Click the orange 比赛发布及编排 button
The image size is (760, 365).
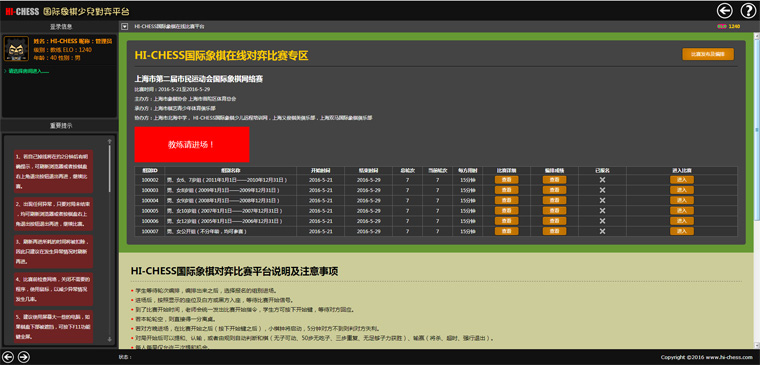click(x=708, y=54)
